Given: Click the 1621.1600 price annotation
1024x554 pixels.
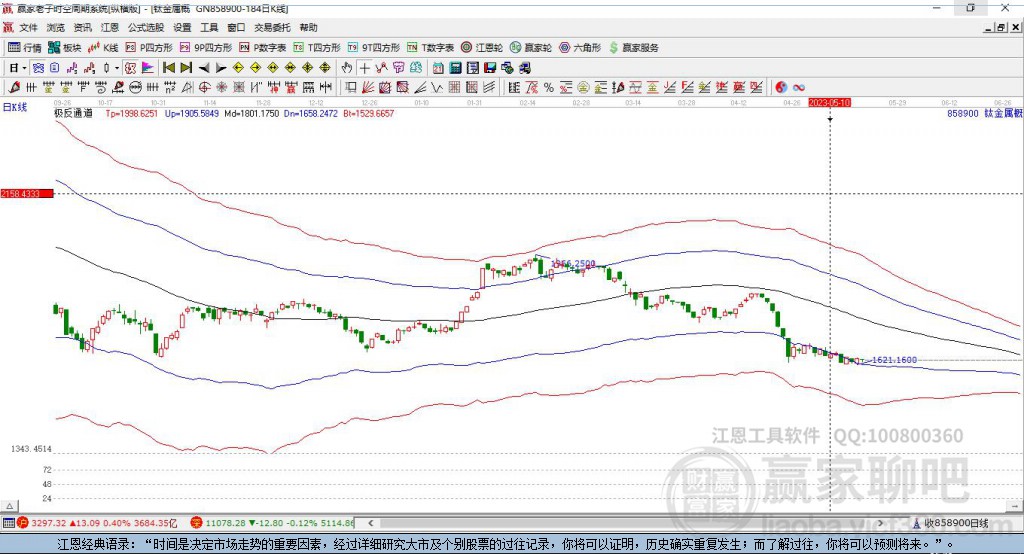Looking at the screenshot, I should [894, 360].
